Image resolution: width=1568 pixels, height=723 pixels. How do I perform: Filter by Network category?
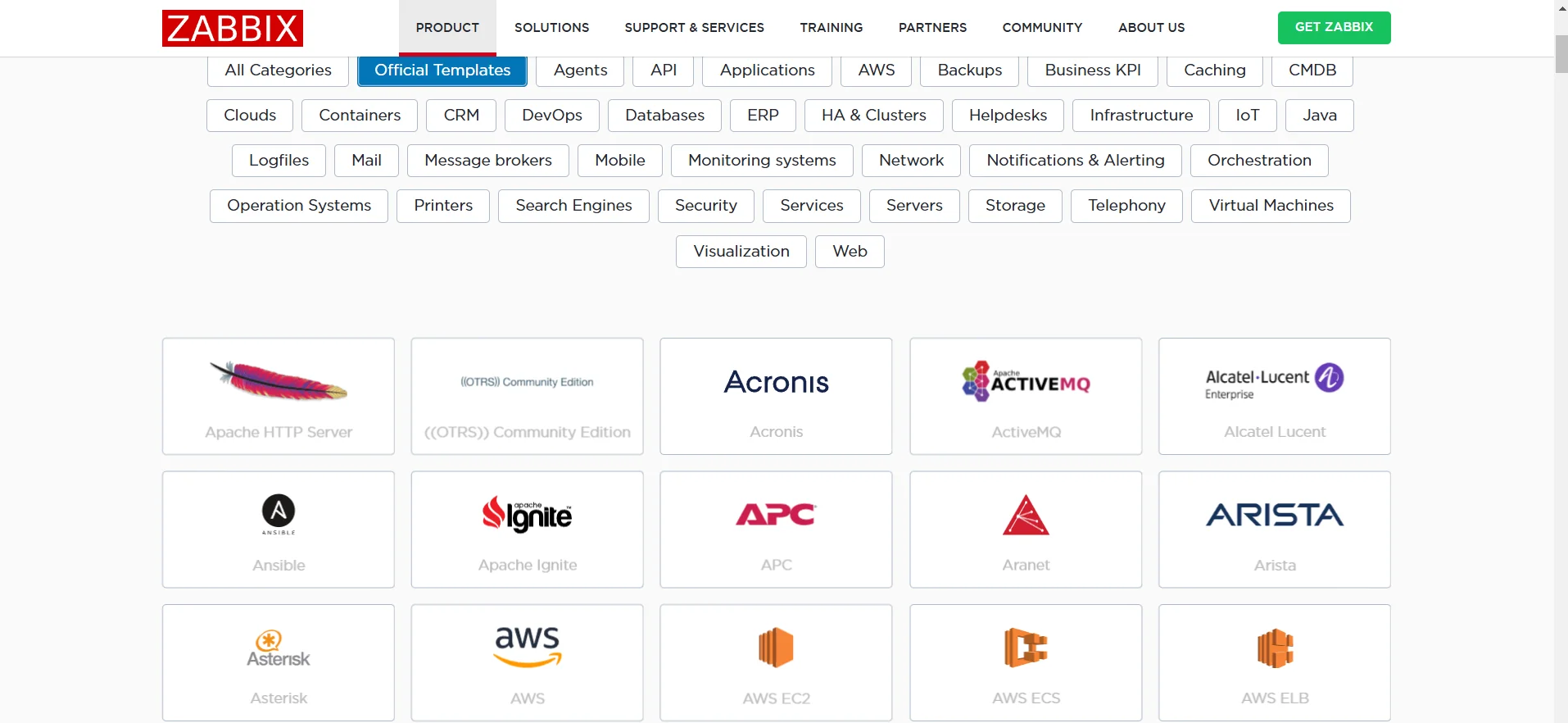click(x=911, y=161)
